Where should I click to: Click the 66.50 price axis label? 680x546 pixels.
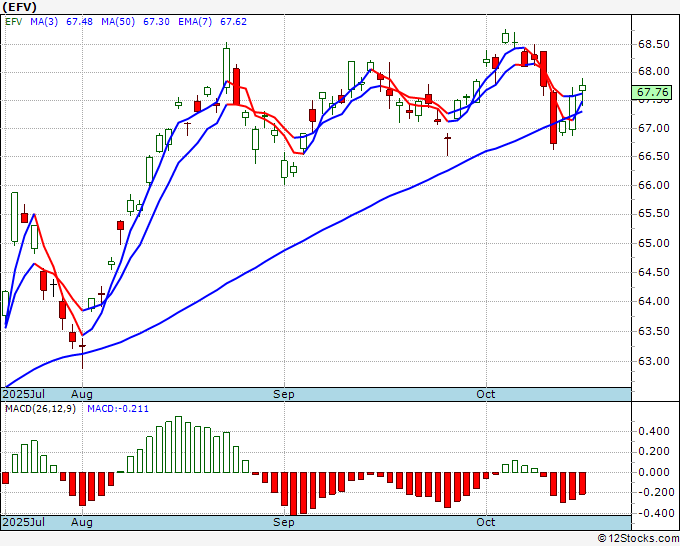tap(653, 156)
